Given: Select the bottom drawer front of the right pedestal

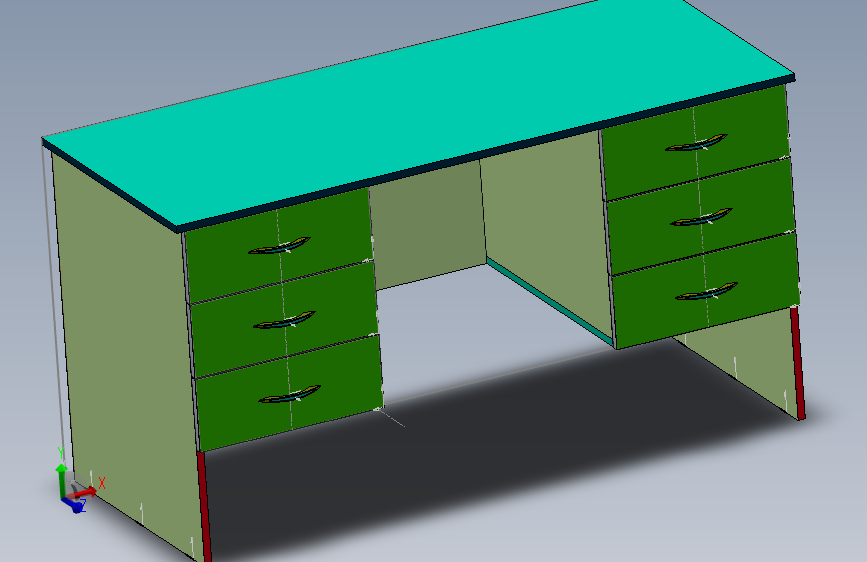Looking at the screenshot, I should pyautogui.click(x=707, y=290).
